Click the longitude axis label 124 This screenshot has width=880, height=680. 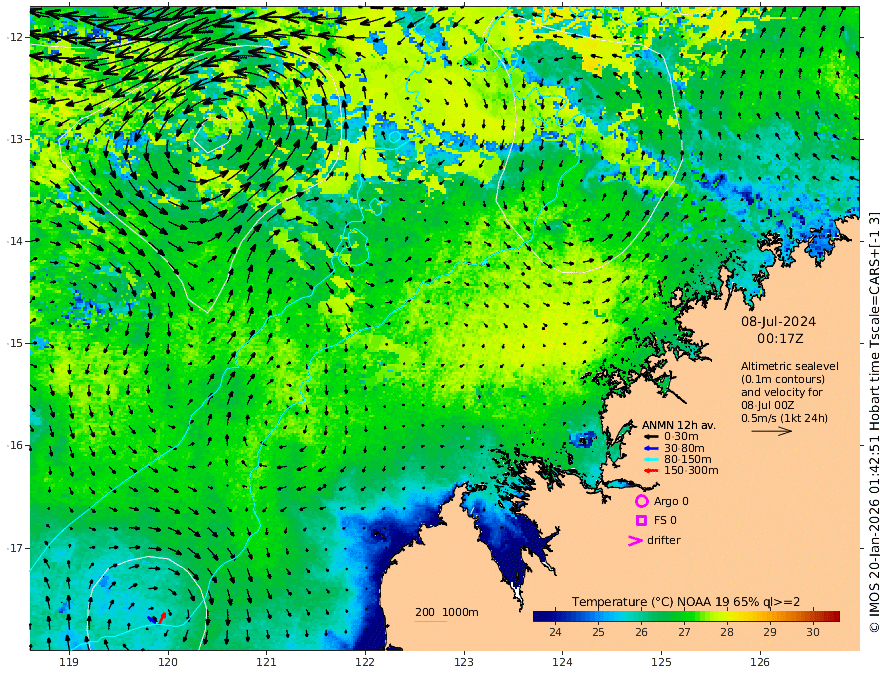coord(562,663)
